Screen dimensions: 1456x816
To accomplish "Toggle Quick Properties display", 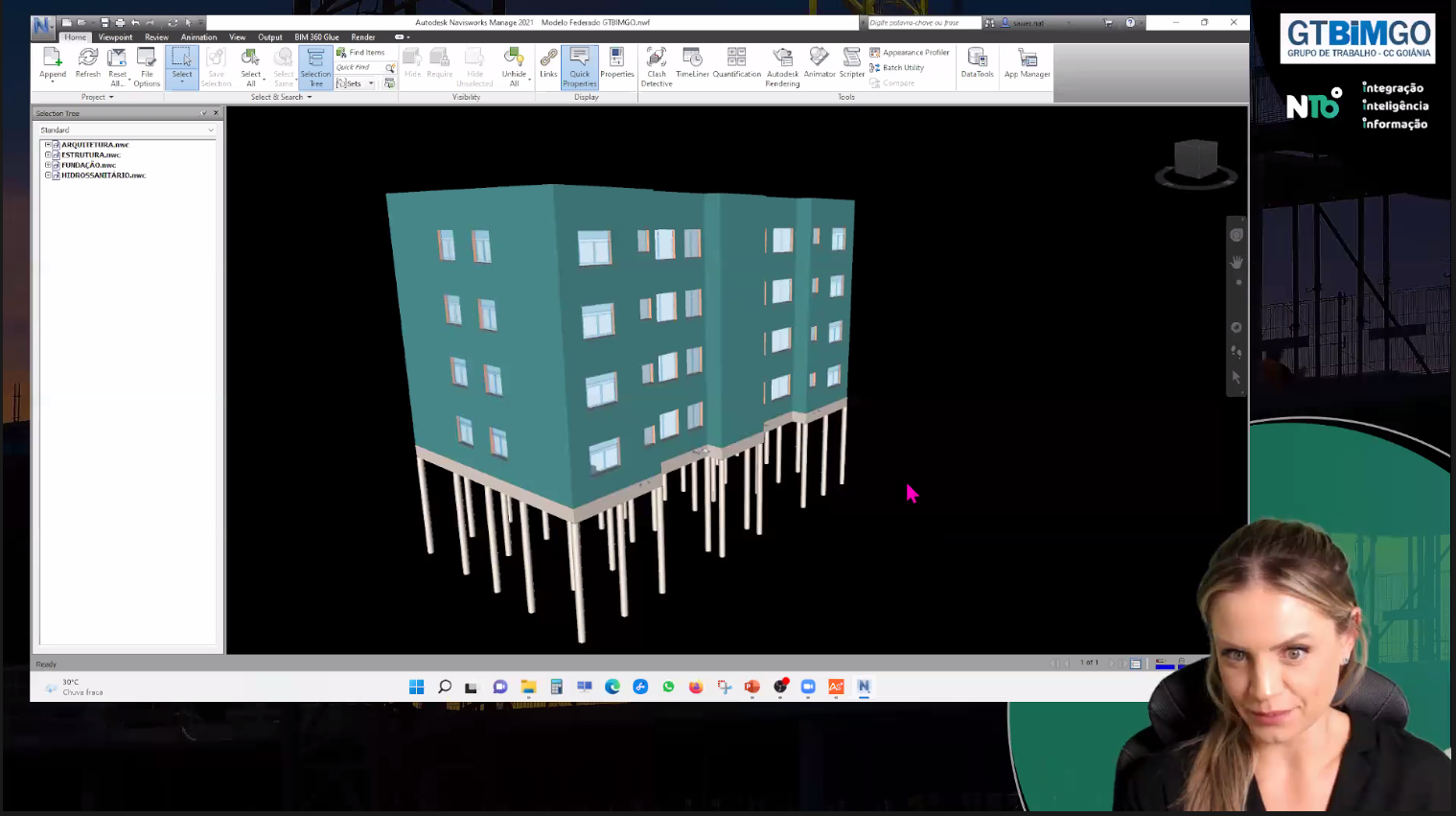I will click(x=580, y=67).
